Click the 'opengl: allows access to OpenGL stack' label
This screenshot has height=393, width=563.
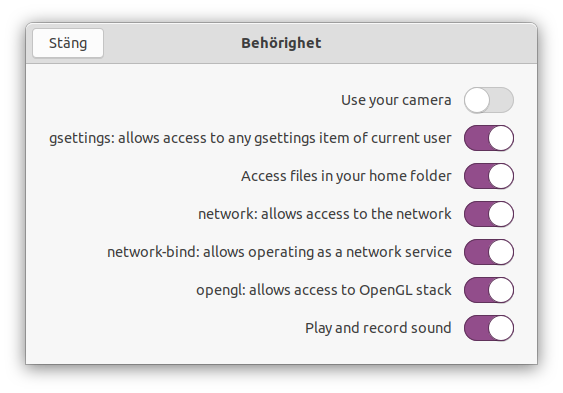[x=324, y=290]
